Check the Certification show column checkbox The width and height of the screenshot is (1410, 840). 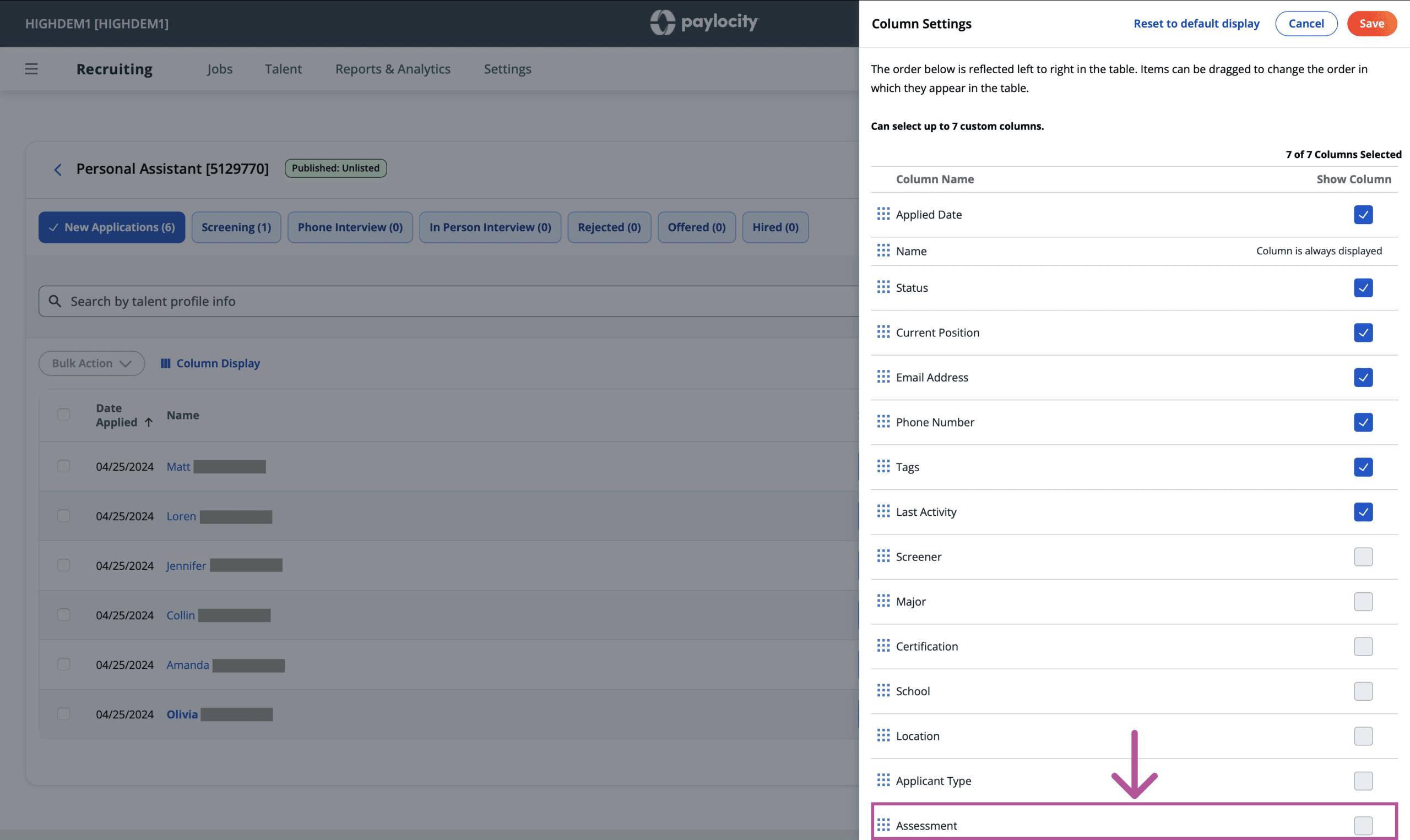1363,646
